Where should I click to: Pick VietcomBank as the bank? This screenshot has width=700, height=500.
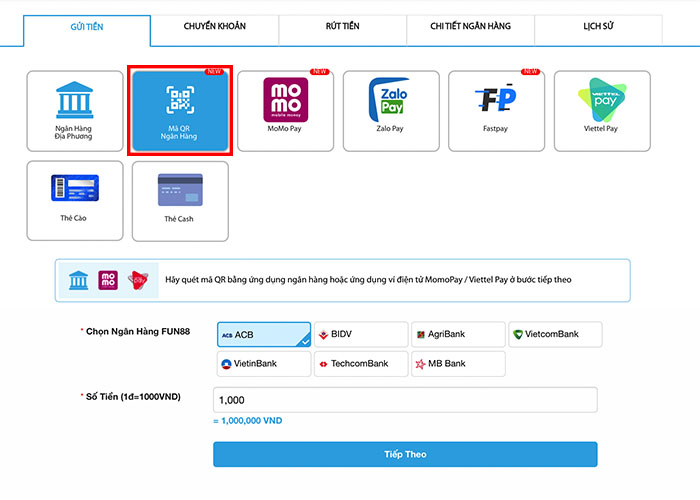[x=555, y=334]
